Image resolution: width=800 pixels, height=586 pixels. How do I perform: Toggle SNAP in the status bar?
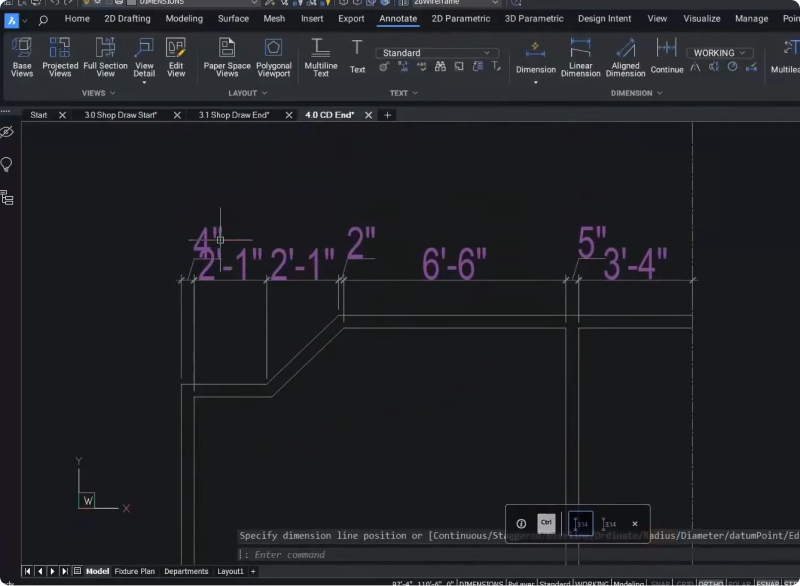660,583
